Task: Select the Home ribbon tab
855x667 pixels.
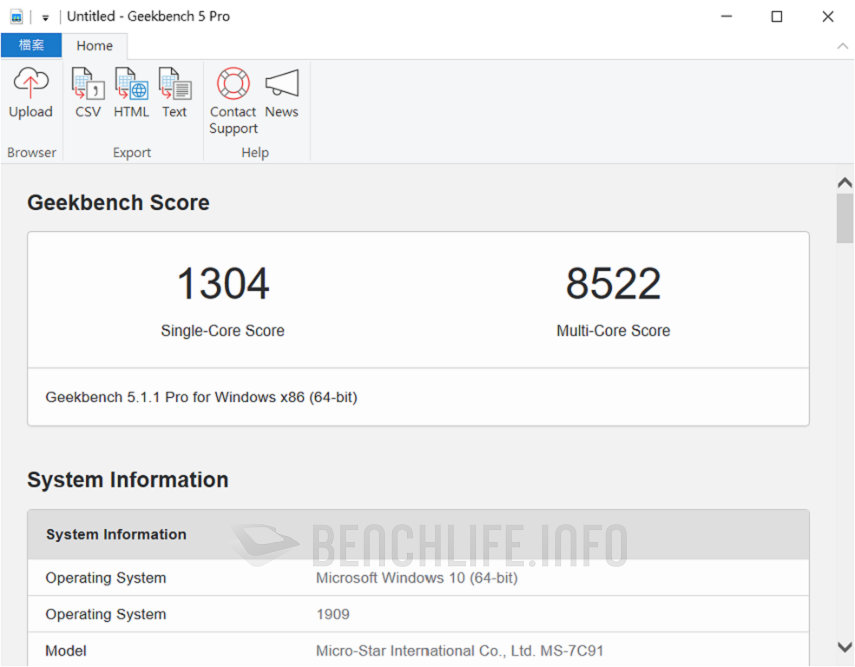Action: [x=95, y=45]
